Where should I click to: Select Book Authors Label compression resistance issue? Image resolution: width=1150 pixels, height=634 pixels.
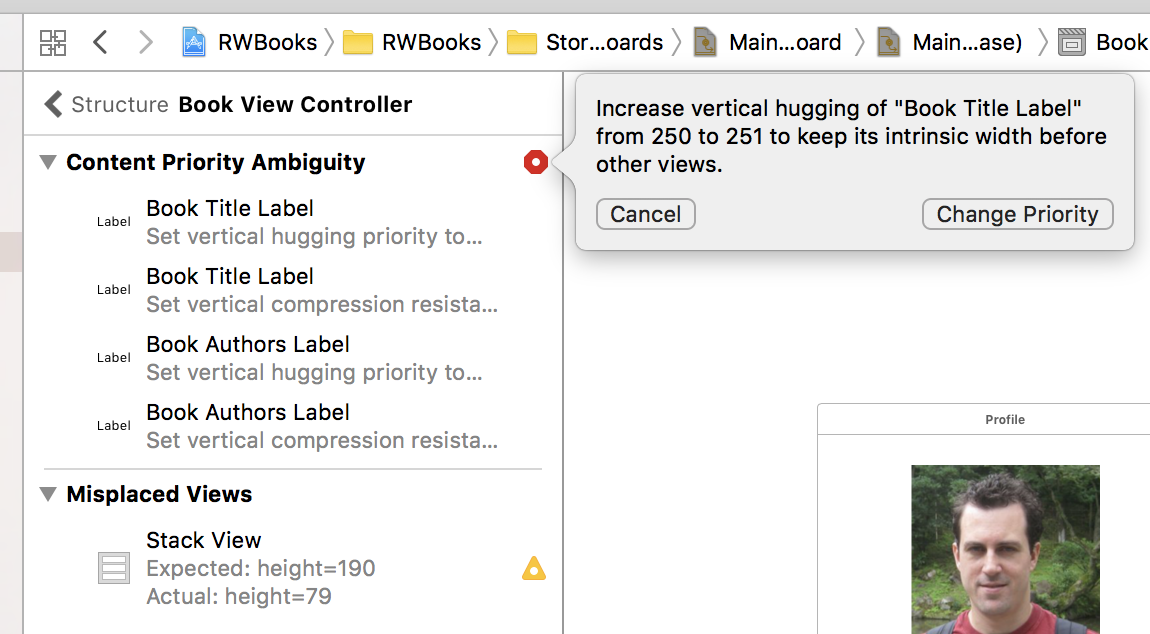(320, 426)
